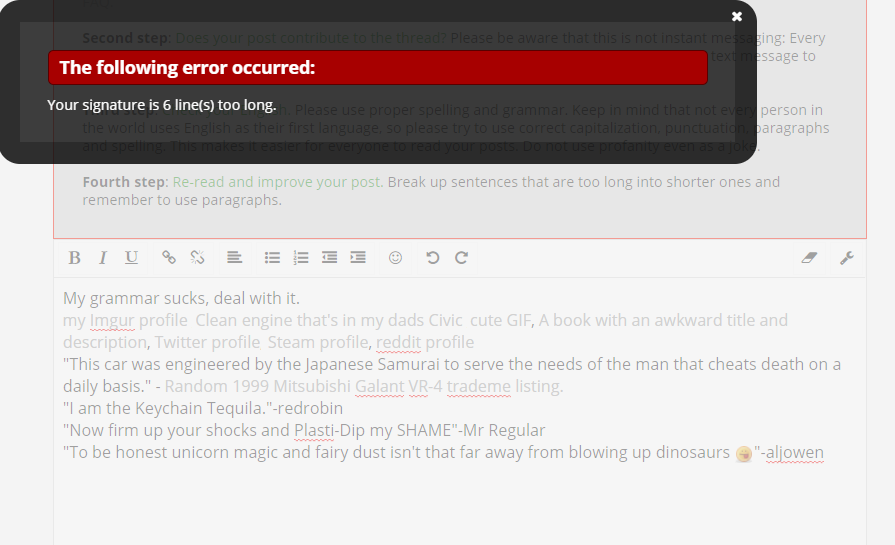Image resolution: width=895 pixels, height=545 pixels.
Task: Click the 'Plasti-Dip my SHAME' quote line
Action: pos(304,430)
